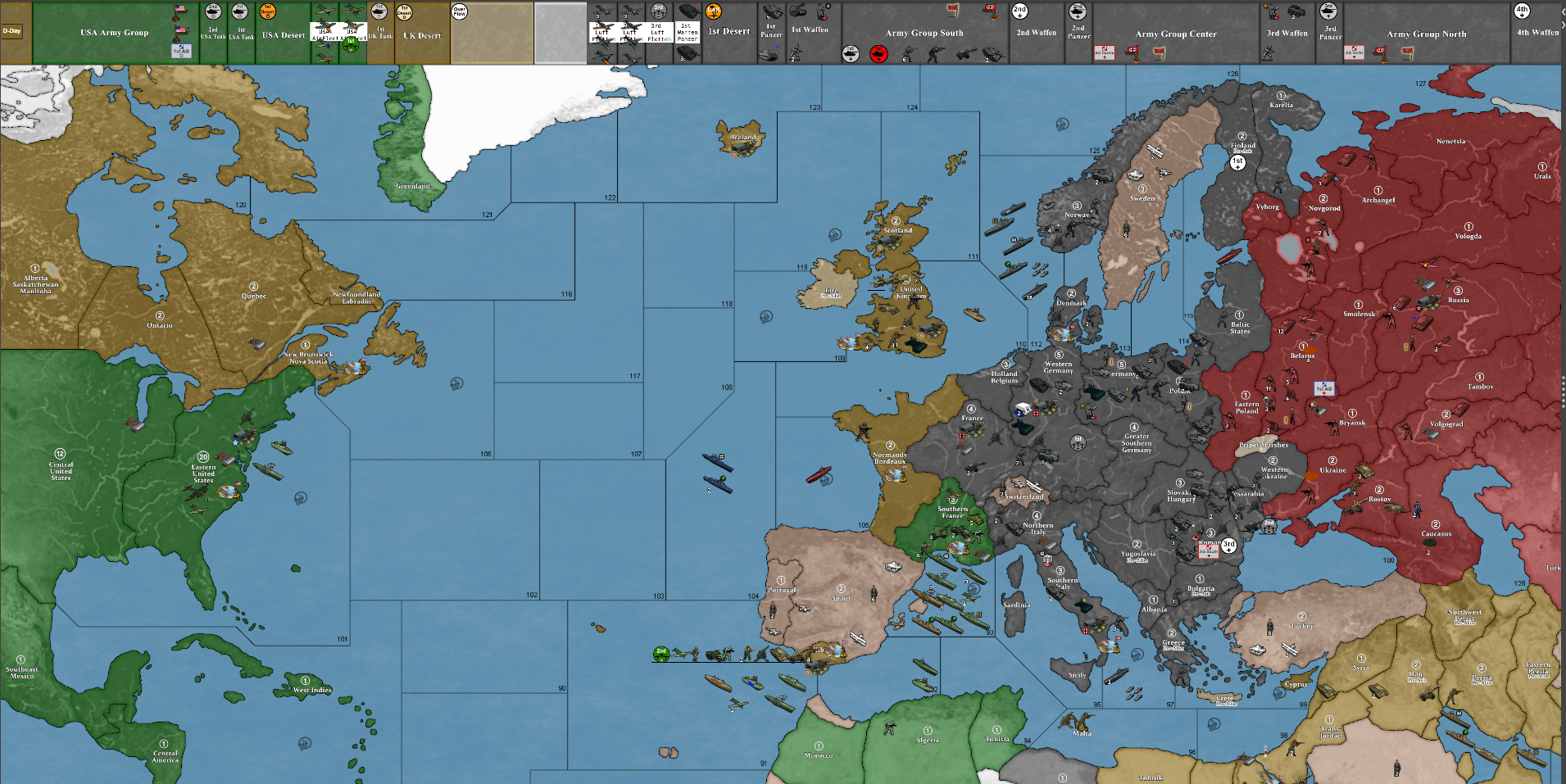Viewport: 1566px width, 784px height.
Task: Click the Over Flow token
Action: point(460,11)
